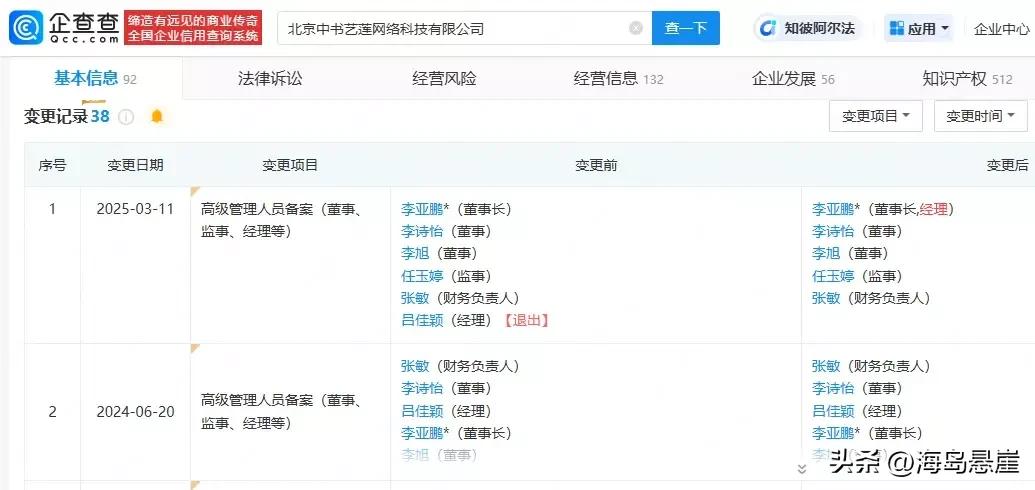1035x490 pixels.
Task: Switch to 经营风险 tab
Action: pos(444,79)
